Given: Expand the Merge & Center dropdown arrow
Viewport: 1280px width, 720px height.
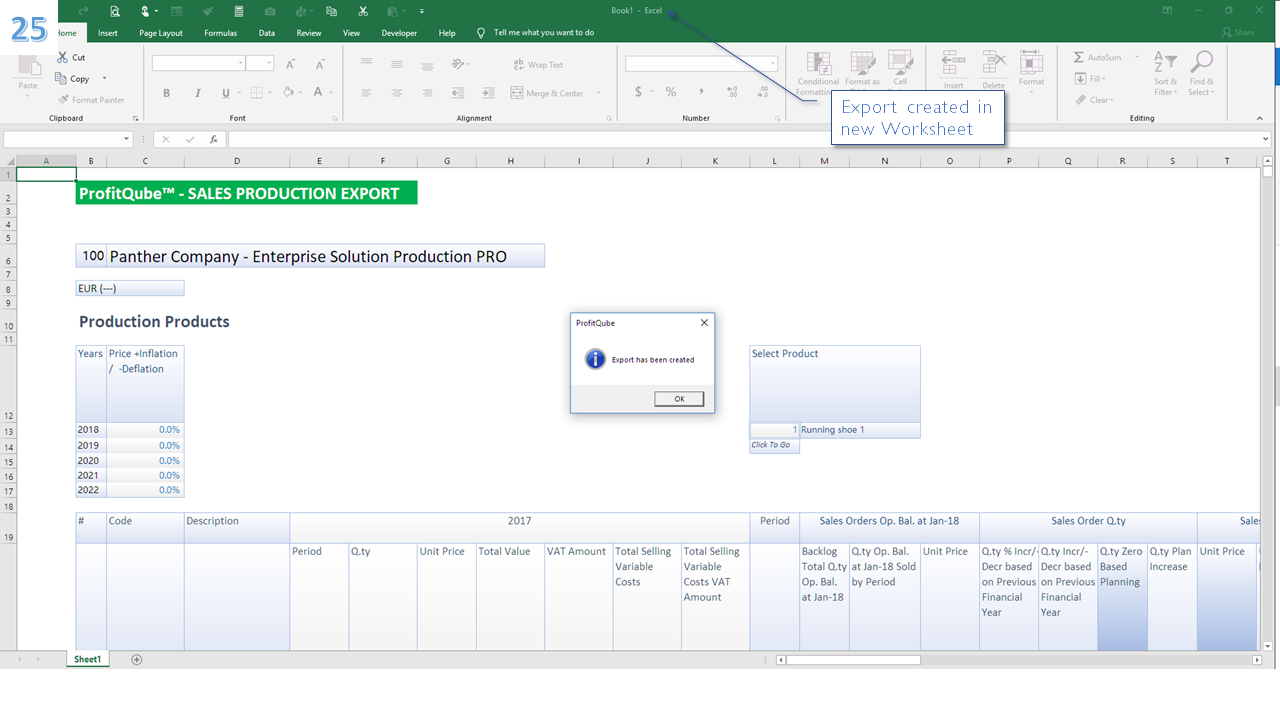Looking at the screenshot, I should (599, 93).
